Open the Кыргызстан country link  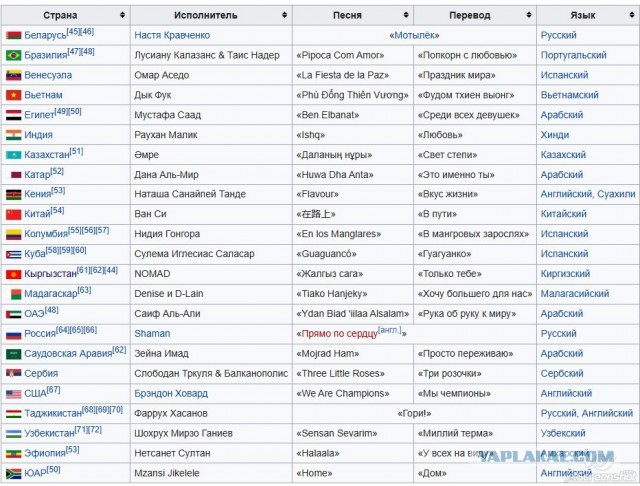[x=50, y=274]
